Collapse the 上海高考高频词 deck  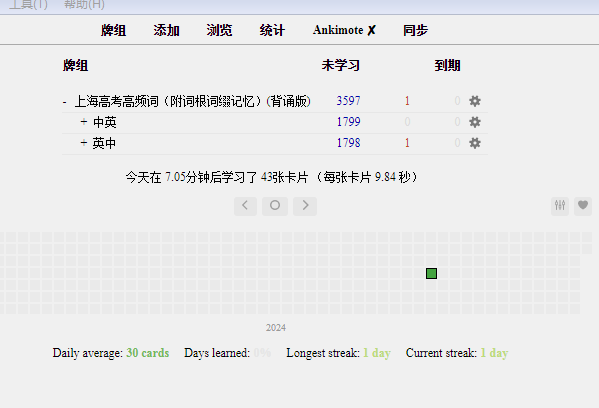click(x=65, y=102)
